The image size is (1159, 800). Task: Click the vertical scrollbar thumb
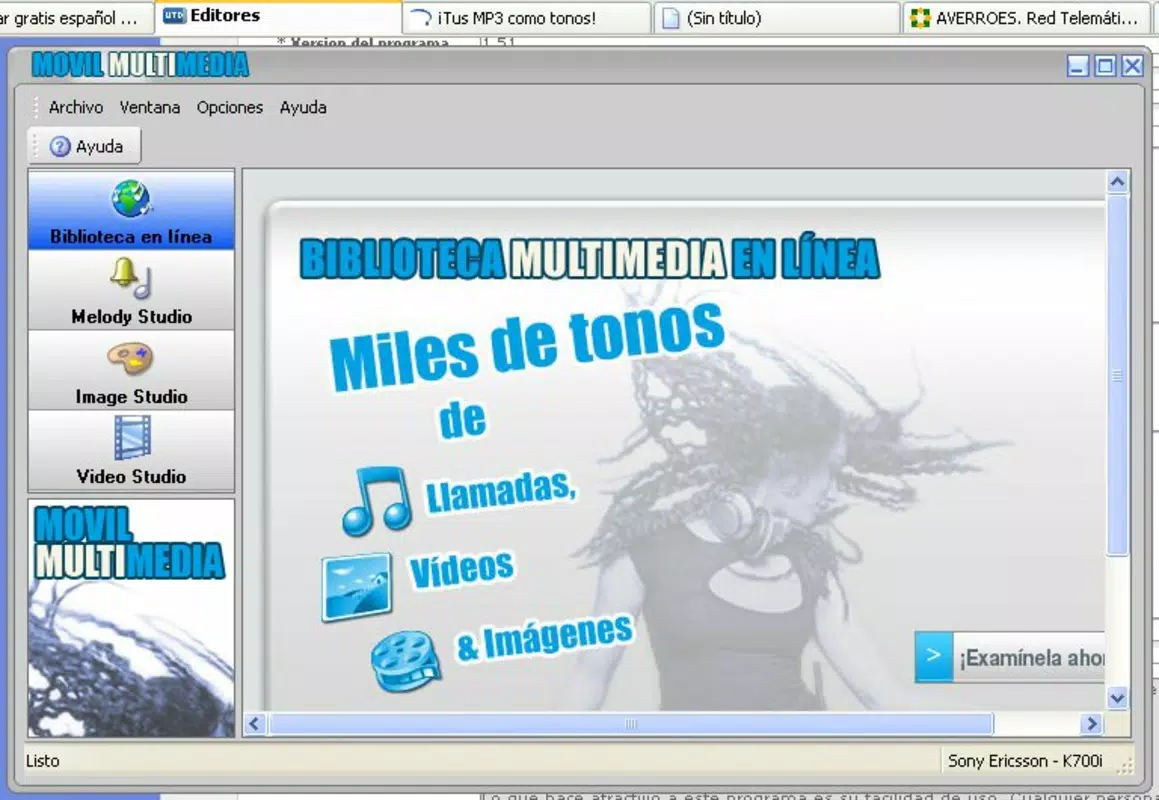tap(1118, 375)
